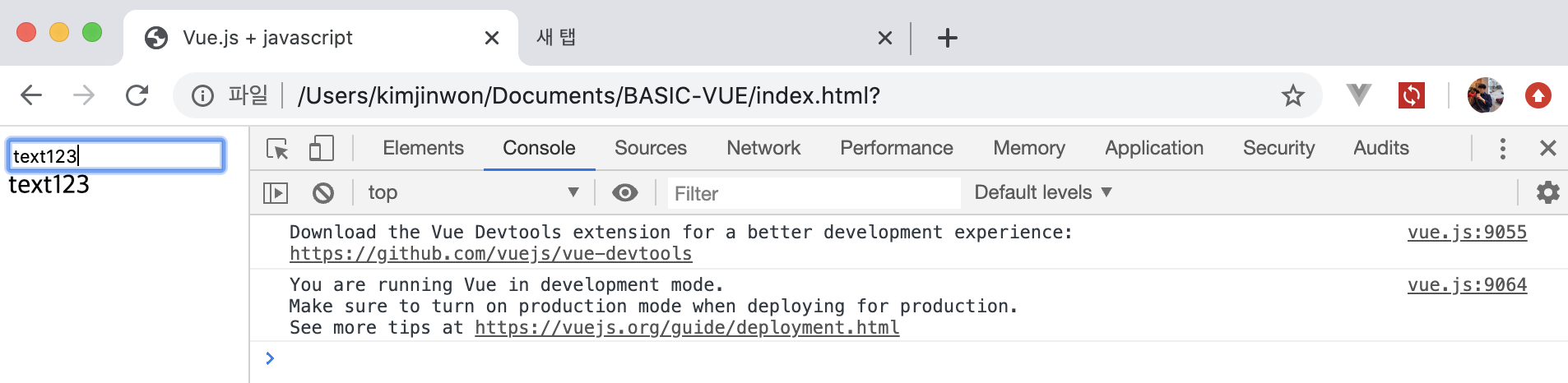Click the red sync extension icon
This screenshot has height=383, width=1568.
[x=1411, y=96]
